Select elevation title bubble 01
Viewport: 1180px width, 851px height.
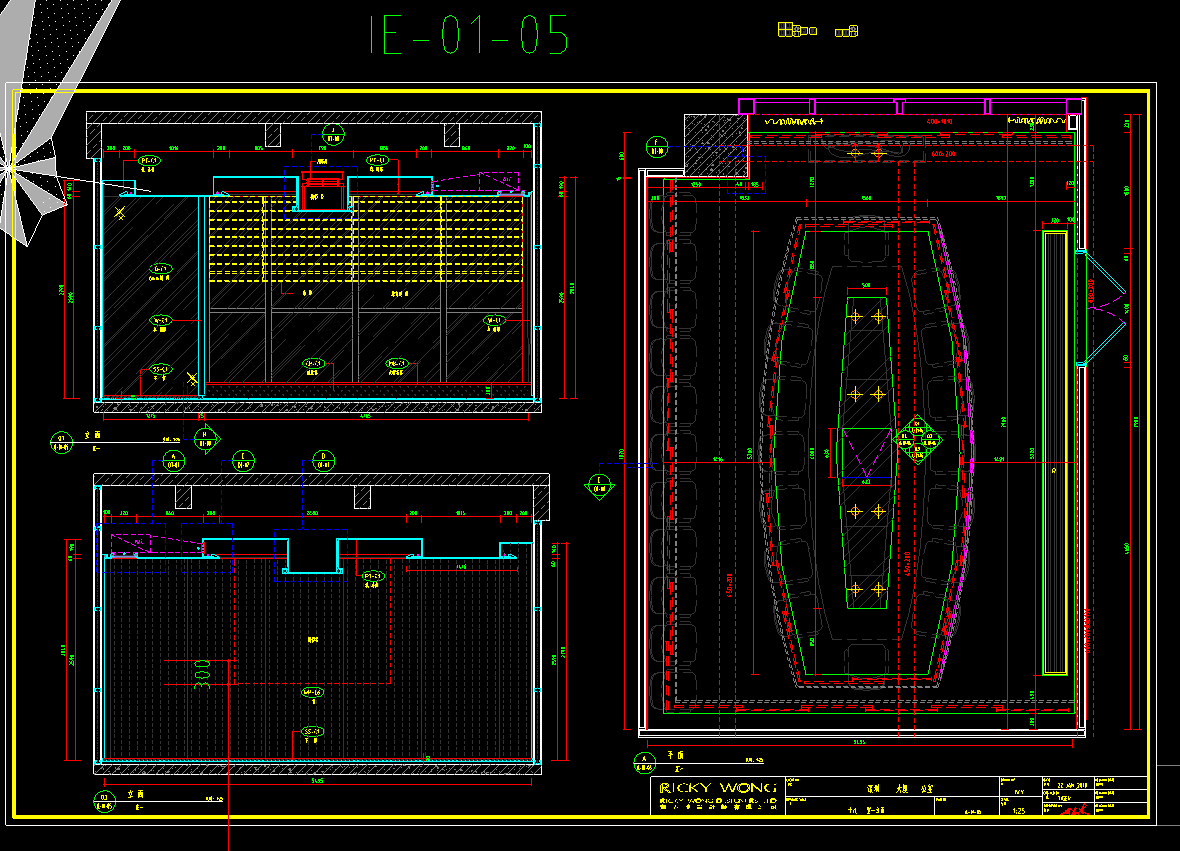coord(61,441)
